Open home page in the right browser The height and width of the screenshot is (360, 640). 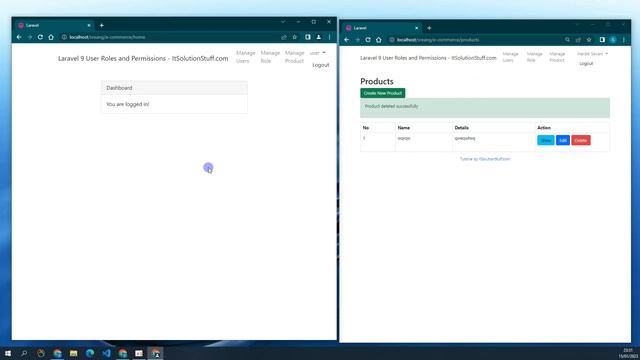(379, 40)
